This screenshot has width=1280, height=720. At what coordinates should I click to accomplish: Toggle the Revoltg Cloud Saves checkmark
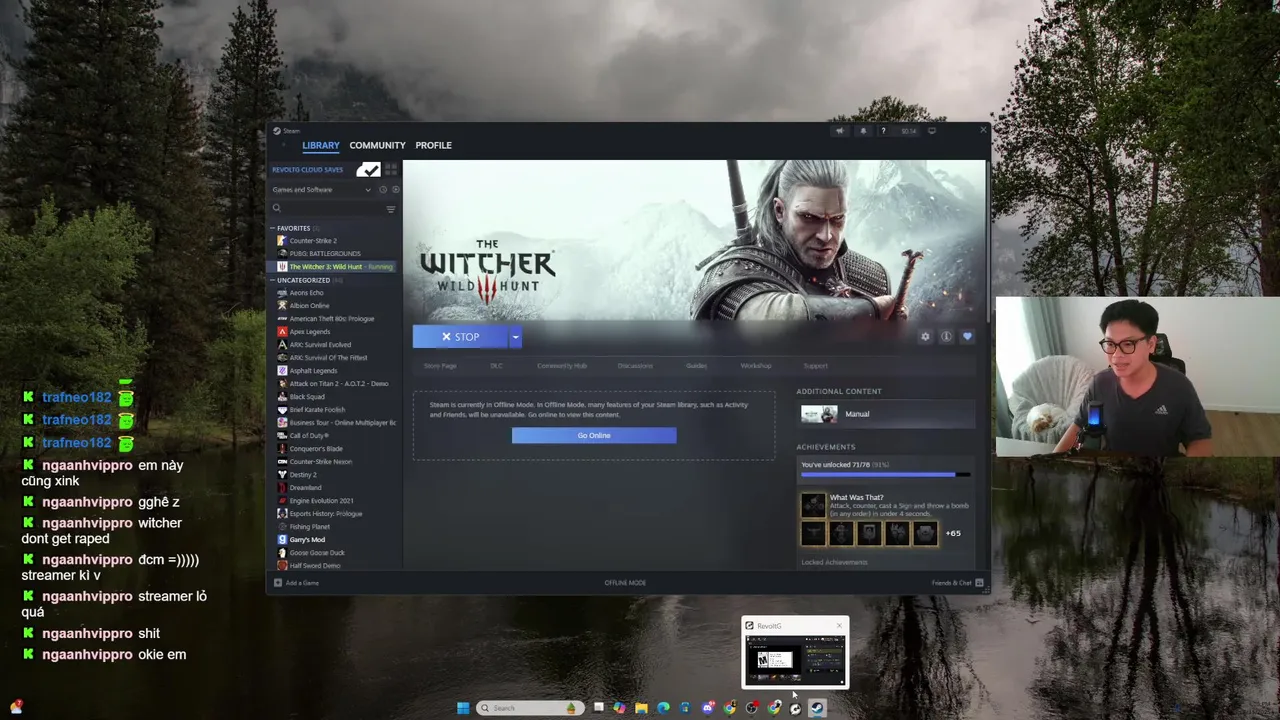tap(369, 169)
